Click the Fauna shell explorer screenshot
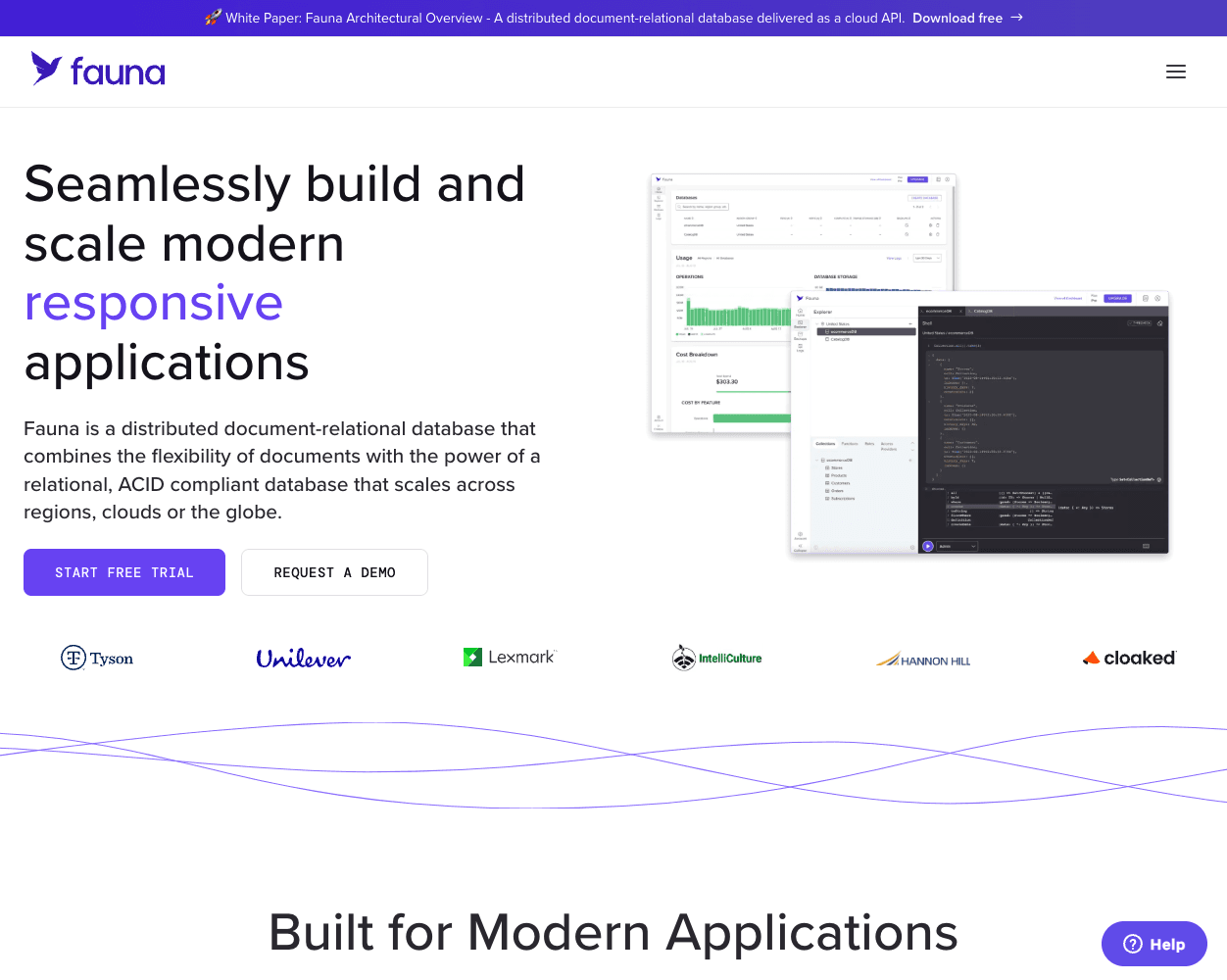Screen dimensions: 1227x980 tap(980, 423)
